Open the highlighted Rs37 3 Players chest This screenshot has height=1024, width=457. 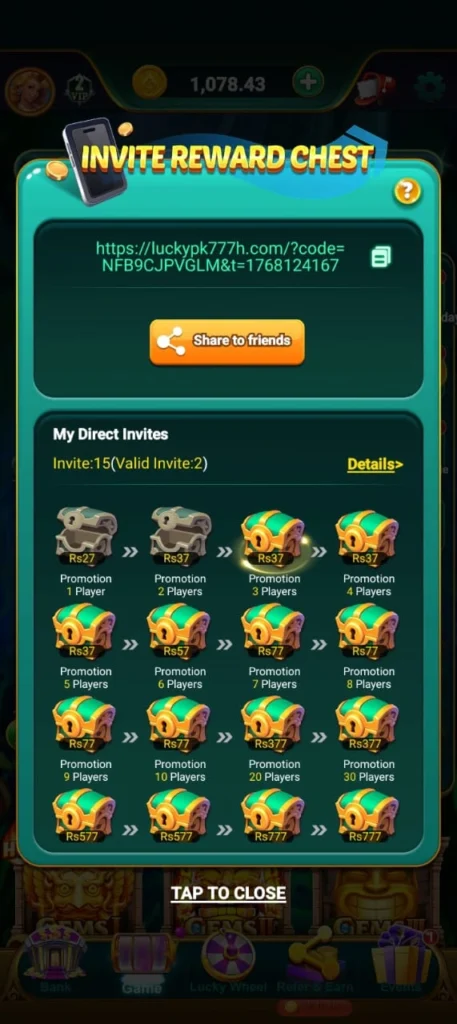click(x=274, y=538)
